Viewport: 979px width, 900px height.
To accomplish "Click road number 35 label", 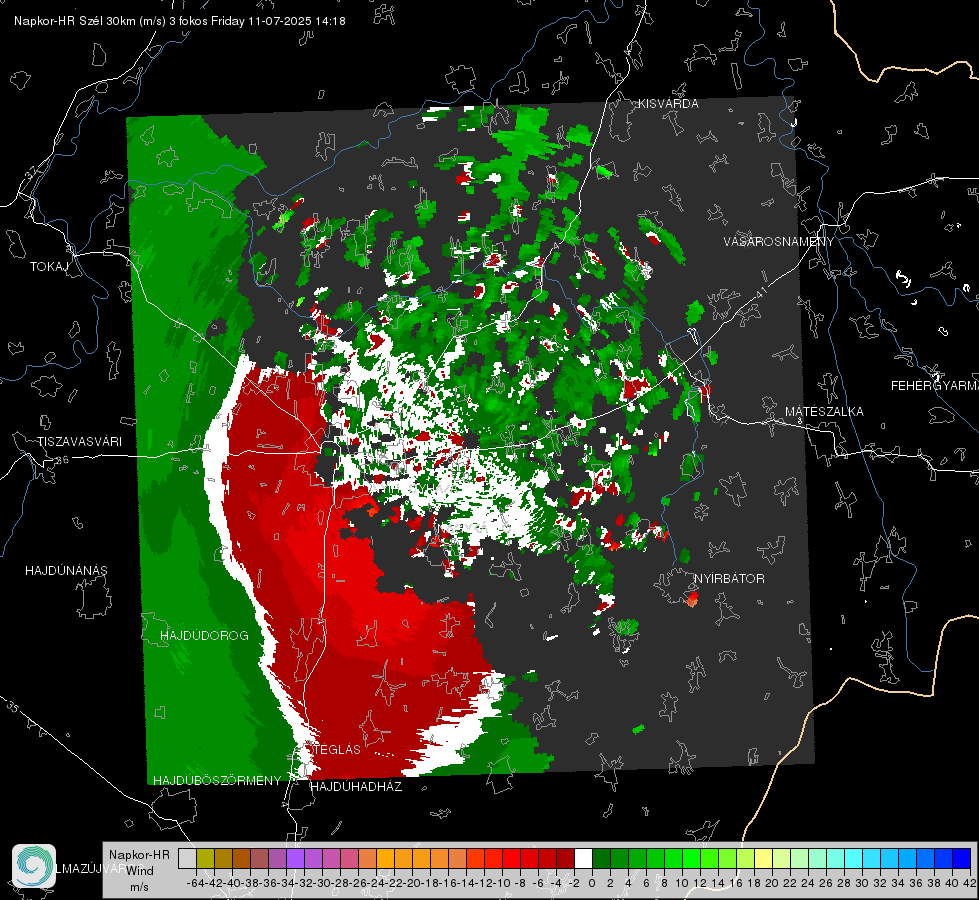I will pos(13,708).
